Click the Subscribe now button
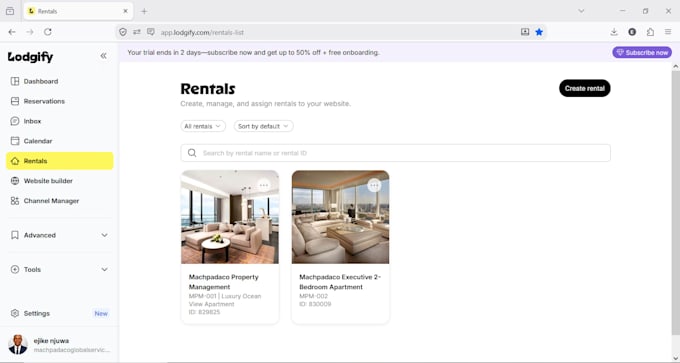The height and width of the screenshot is (363, 680). coord(642,52)
